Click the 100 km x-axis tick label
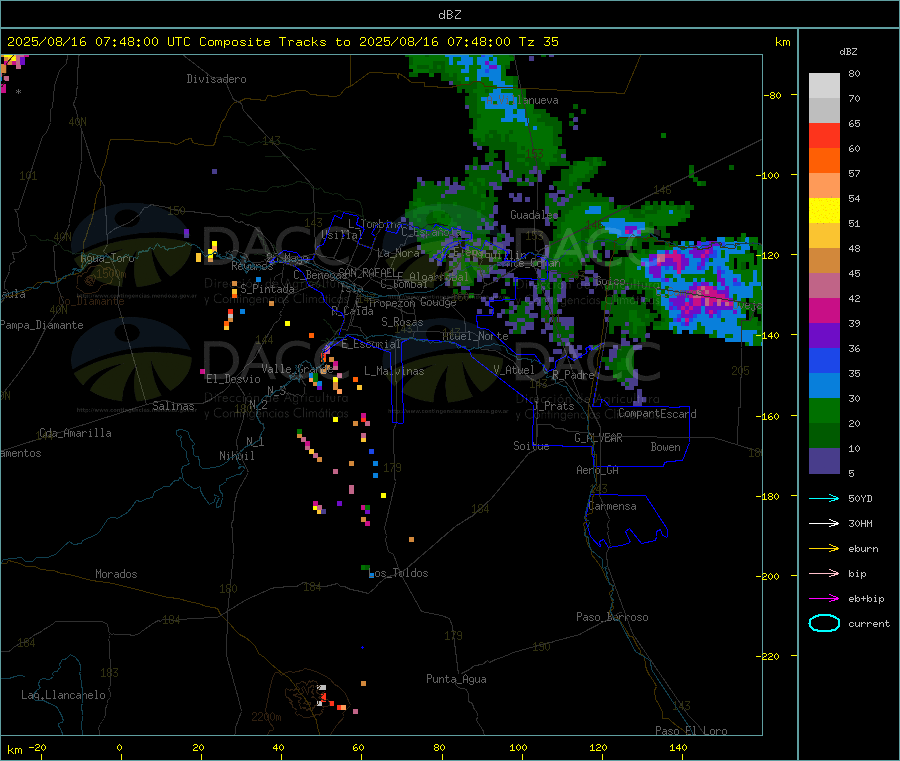Screen dimensions: 900x761 (x=518, y=747)
